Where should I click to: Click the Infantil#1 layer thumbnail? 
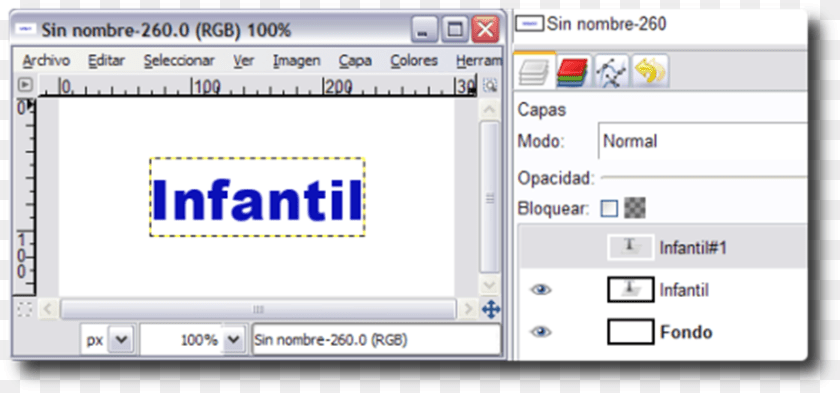coord(631,247)
